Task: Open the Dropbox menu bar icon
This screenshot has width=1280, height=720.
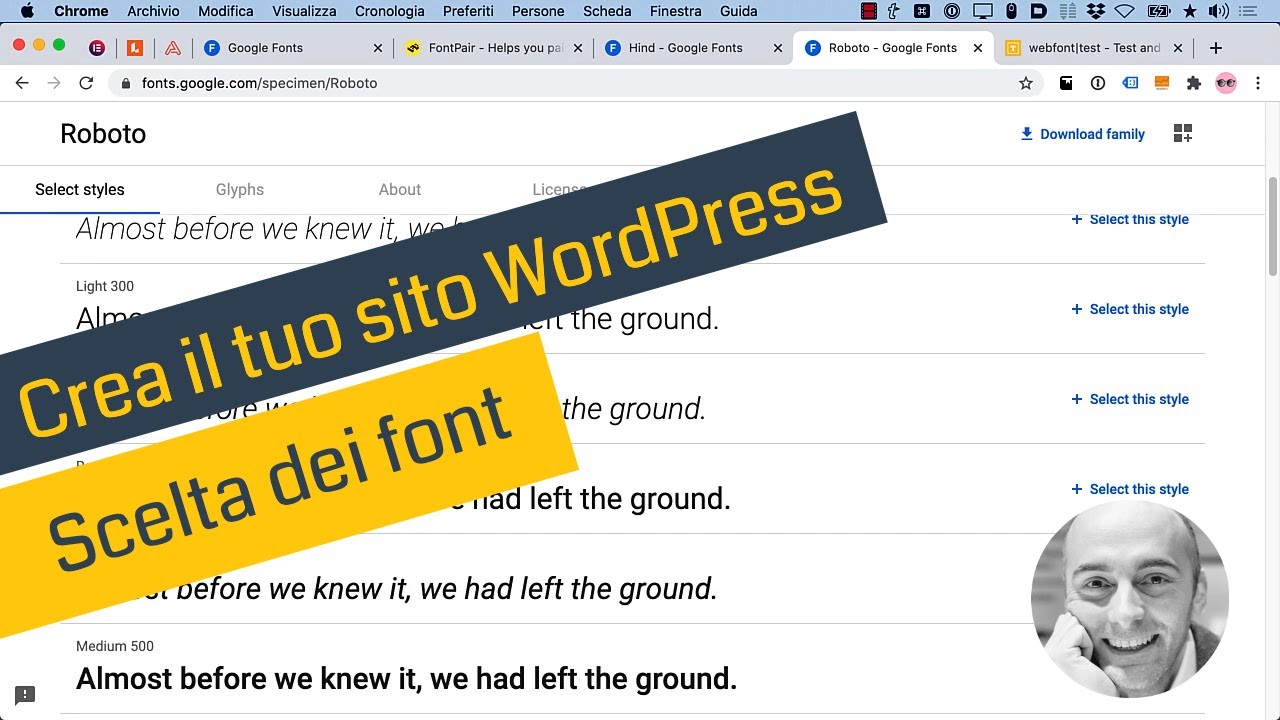Action: pyautogui.click(x=1097, y=11)
